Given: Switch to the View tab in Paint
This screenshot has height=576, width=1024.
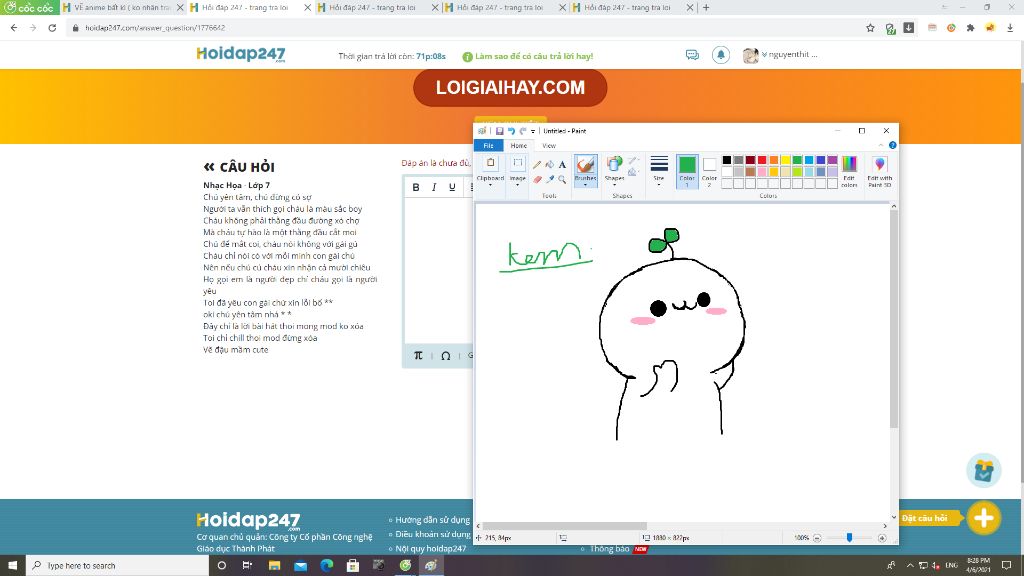Looking at the screenshot, I should click(x=549, y=146).
